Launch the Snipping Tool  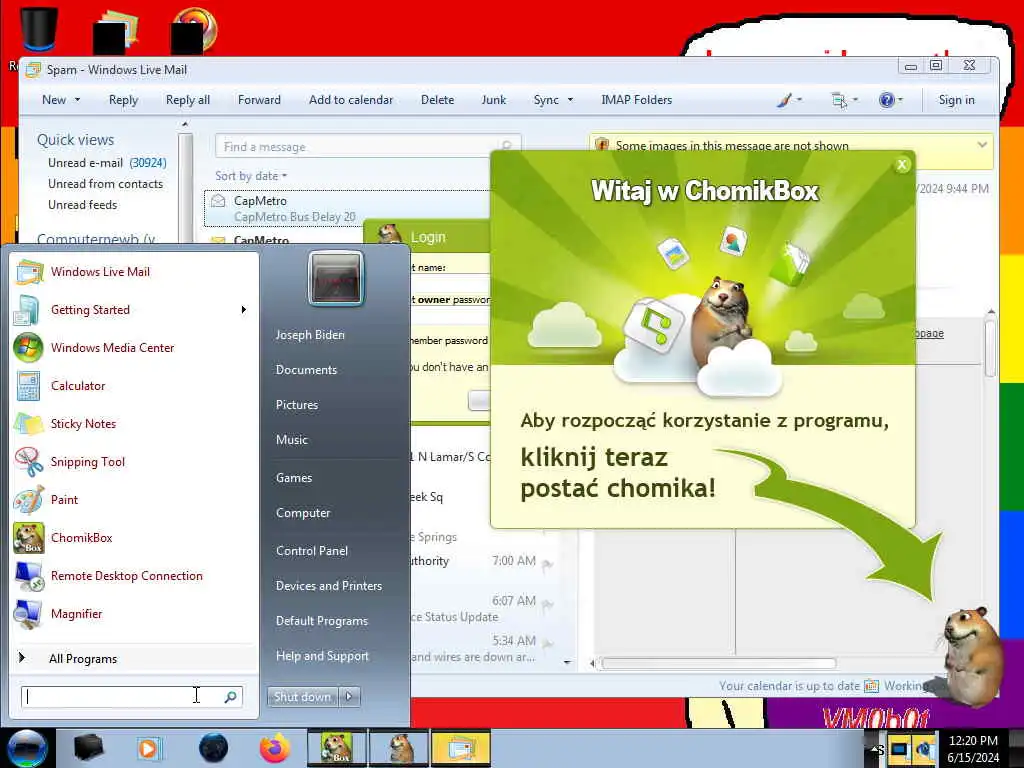click(x=88, y=462)
